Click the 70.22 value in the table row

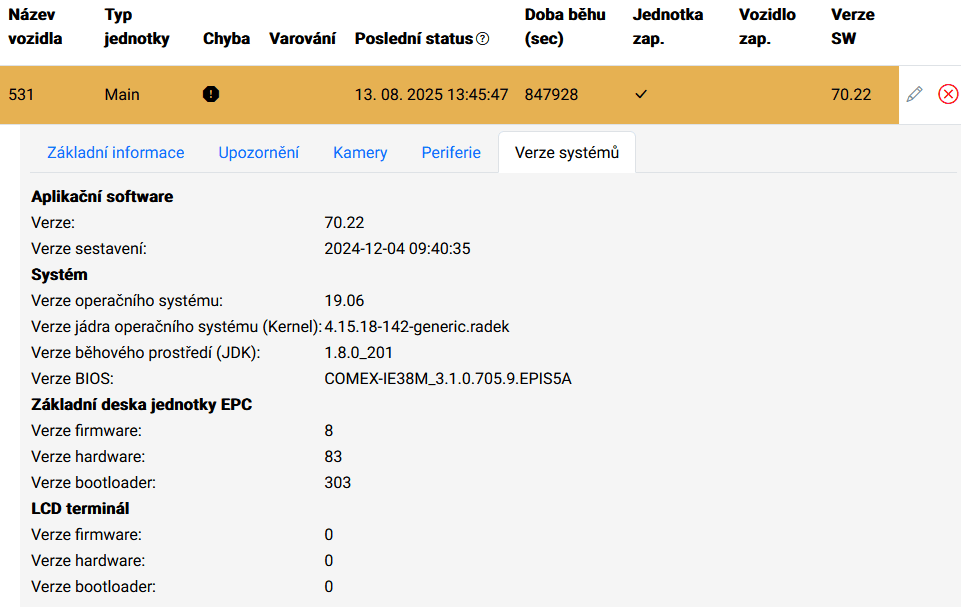pos(851,94)
